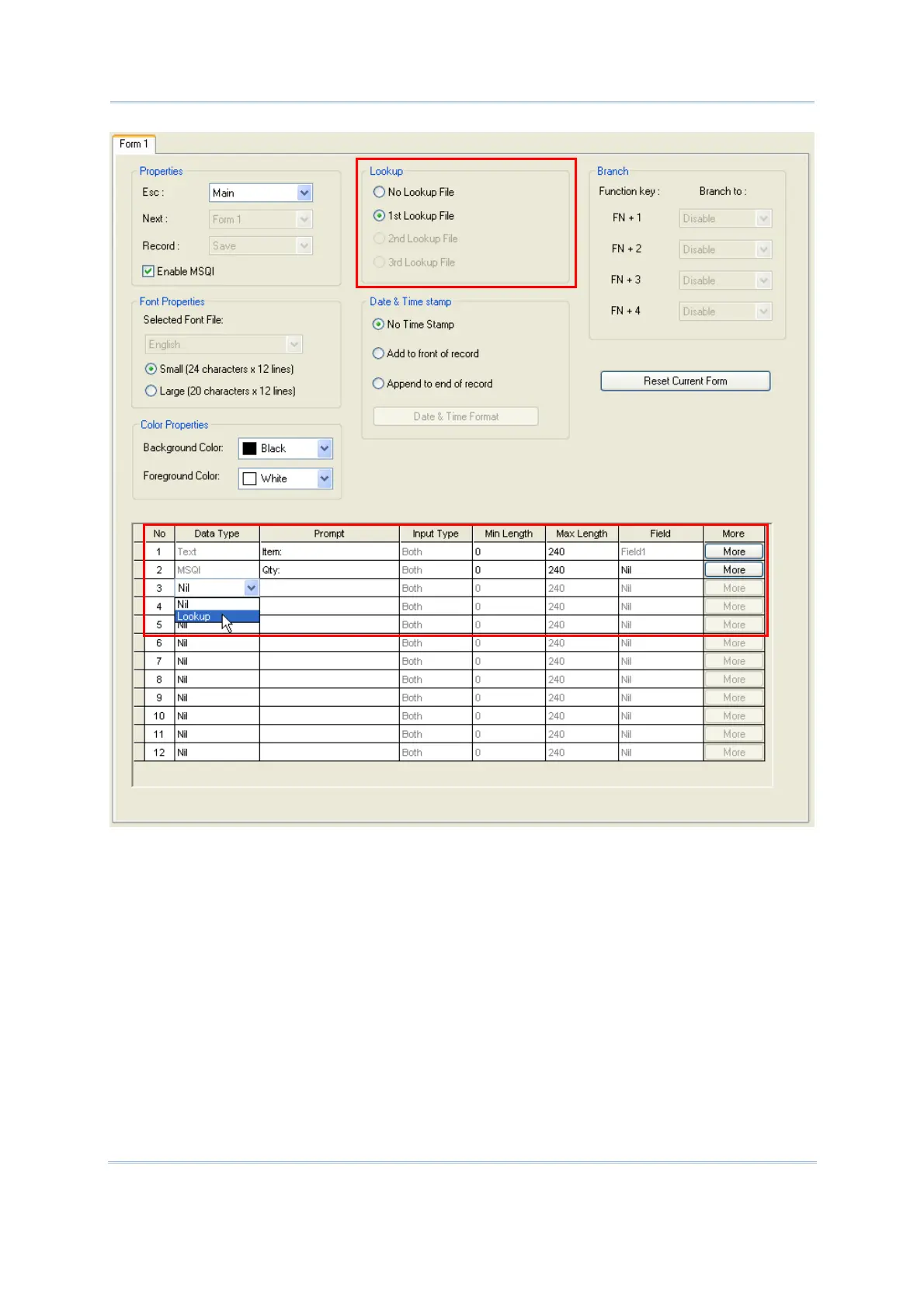Image resolution: width=924 pixels, height=1308 pixels.
Task: Click the Min Length 0 cell in row 2
Action: tap(509, 569)
